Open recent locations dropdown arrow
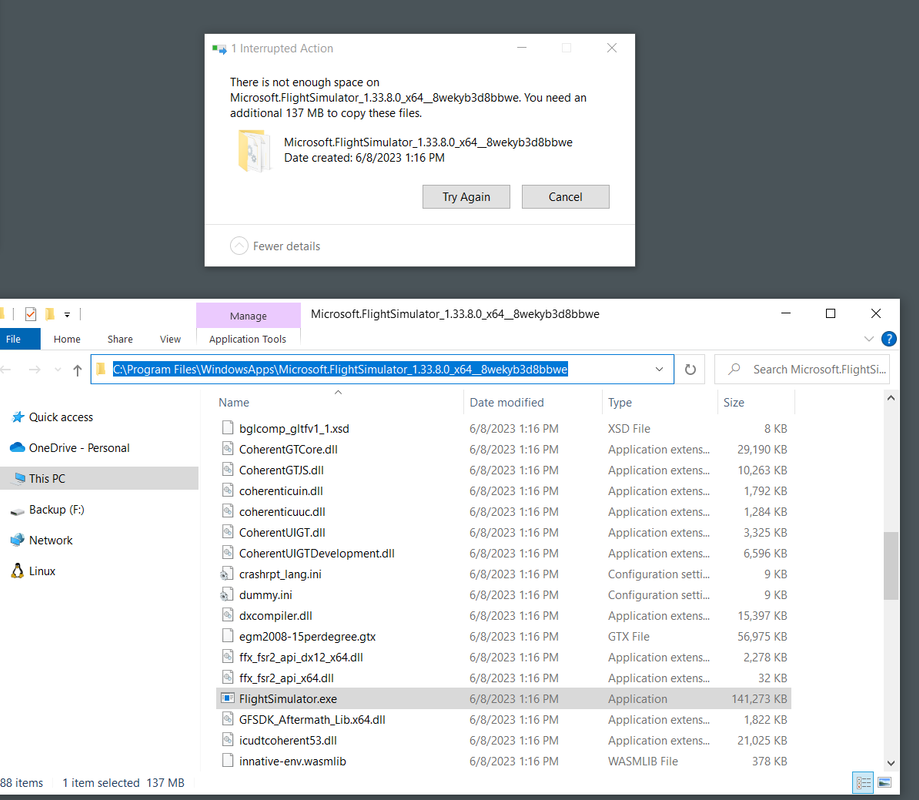This screenshot has width=919, height=800. pyautogui.click(x=57, y=370)
